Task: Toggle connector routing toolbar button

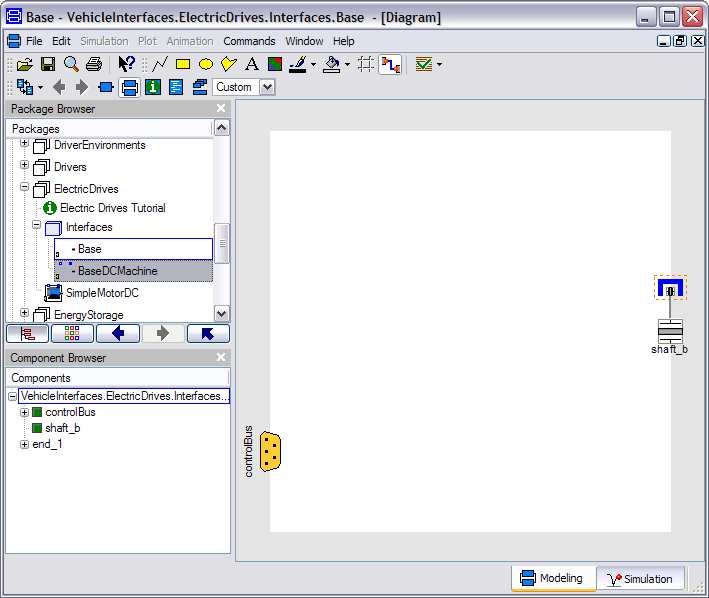Action: [x=390, y=64]
